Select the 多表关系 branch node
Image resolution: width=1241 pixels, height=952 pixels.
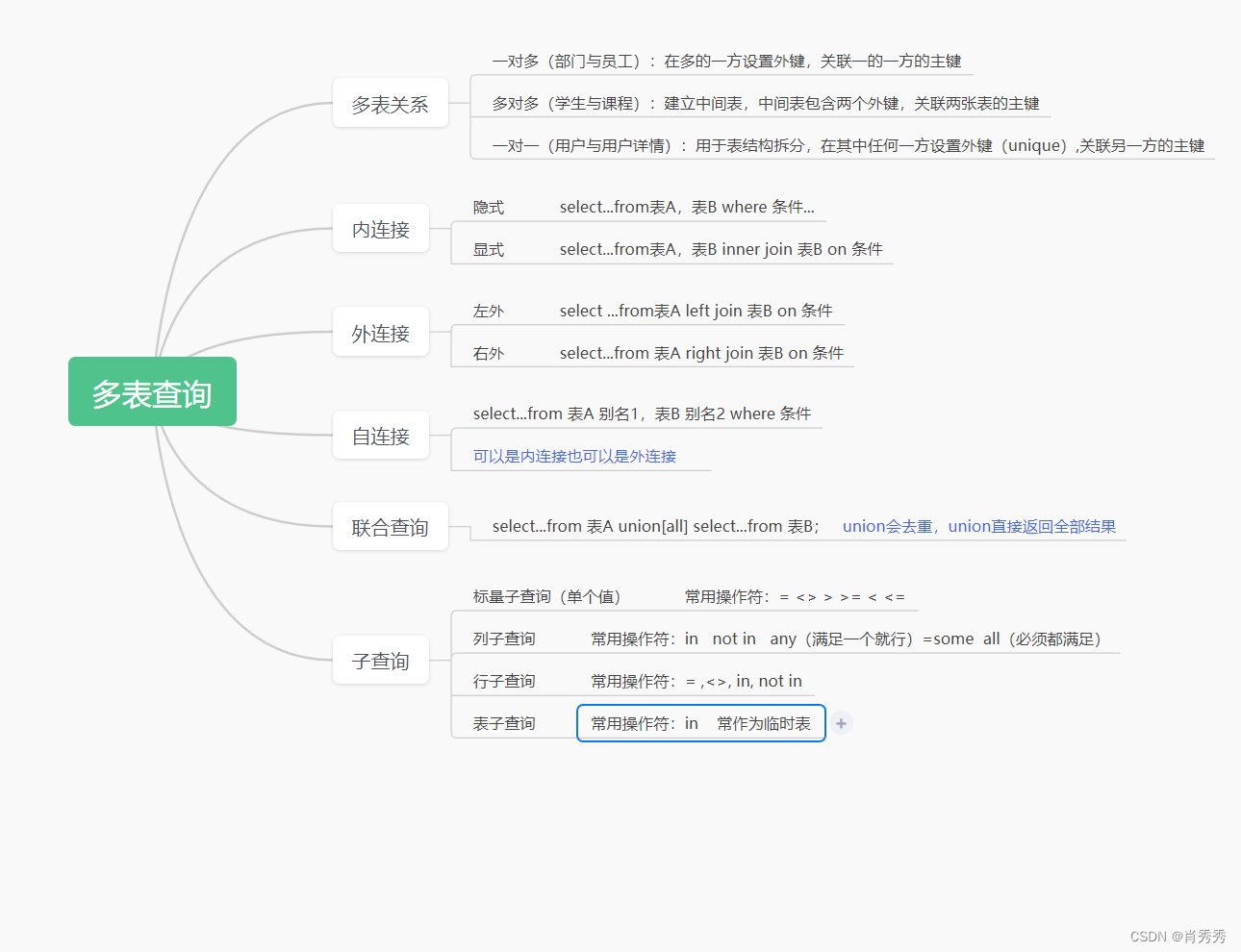(390, 104)
